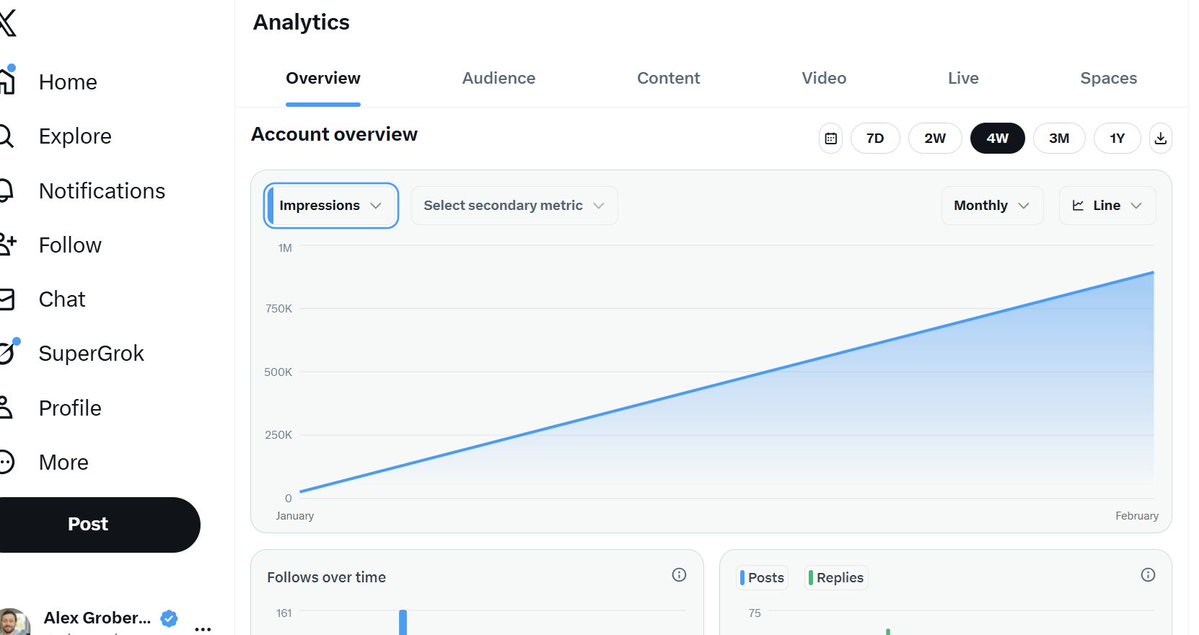Click the 1M axis label
The width and height of the screenshot is (1199, 635).
pyautogui.click(x=284, y=248)
